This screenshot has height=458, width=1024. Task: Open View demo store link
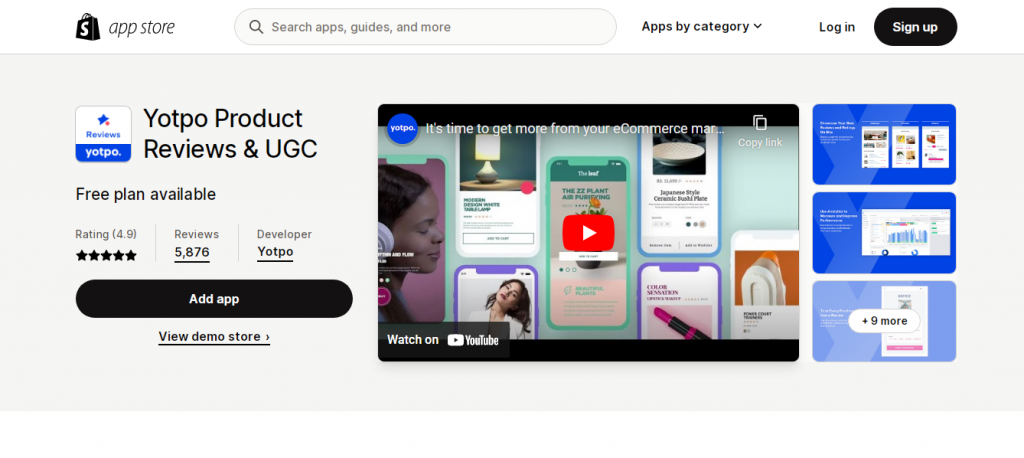pyautogui.click(x=214, y=336)
